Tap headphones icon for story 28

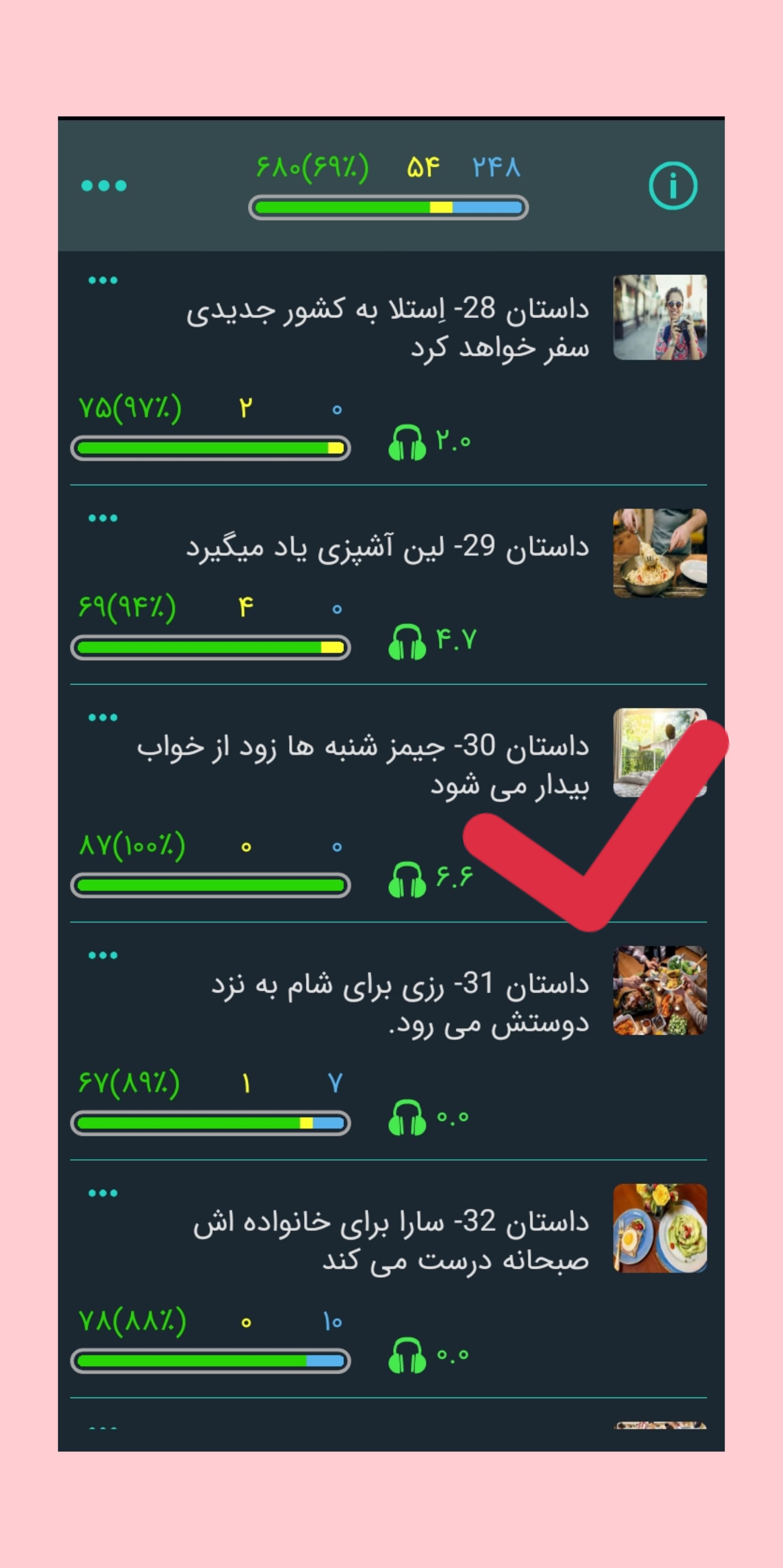coord(407,442)
